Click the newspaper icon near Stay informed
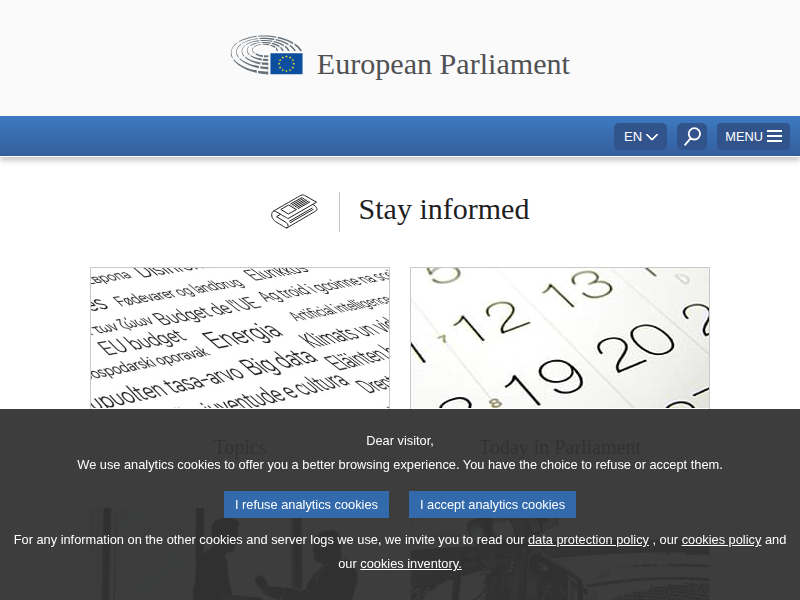800x600 pixels. click(294, 211)
